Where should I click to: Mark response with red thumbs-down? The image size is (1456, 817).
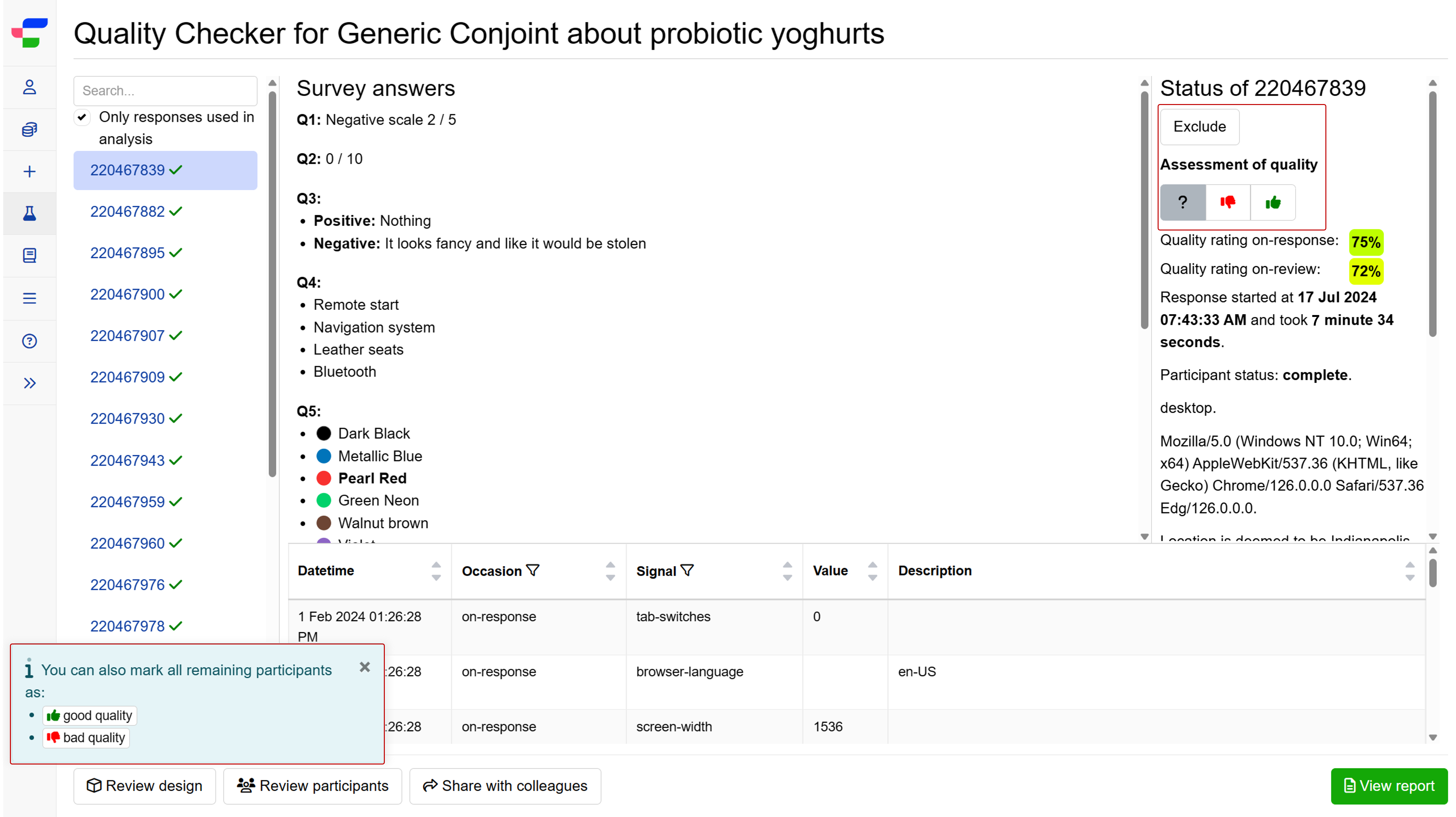pos(1228,202)
